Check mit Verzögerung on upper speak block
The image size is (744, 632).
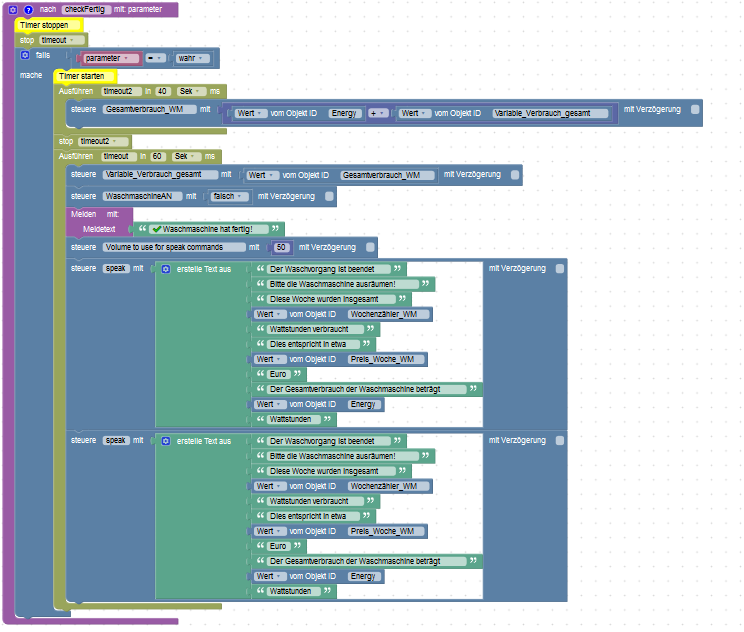tap(560, 269)
